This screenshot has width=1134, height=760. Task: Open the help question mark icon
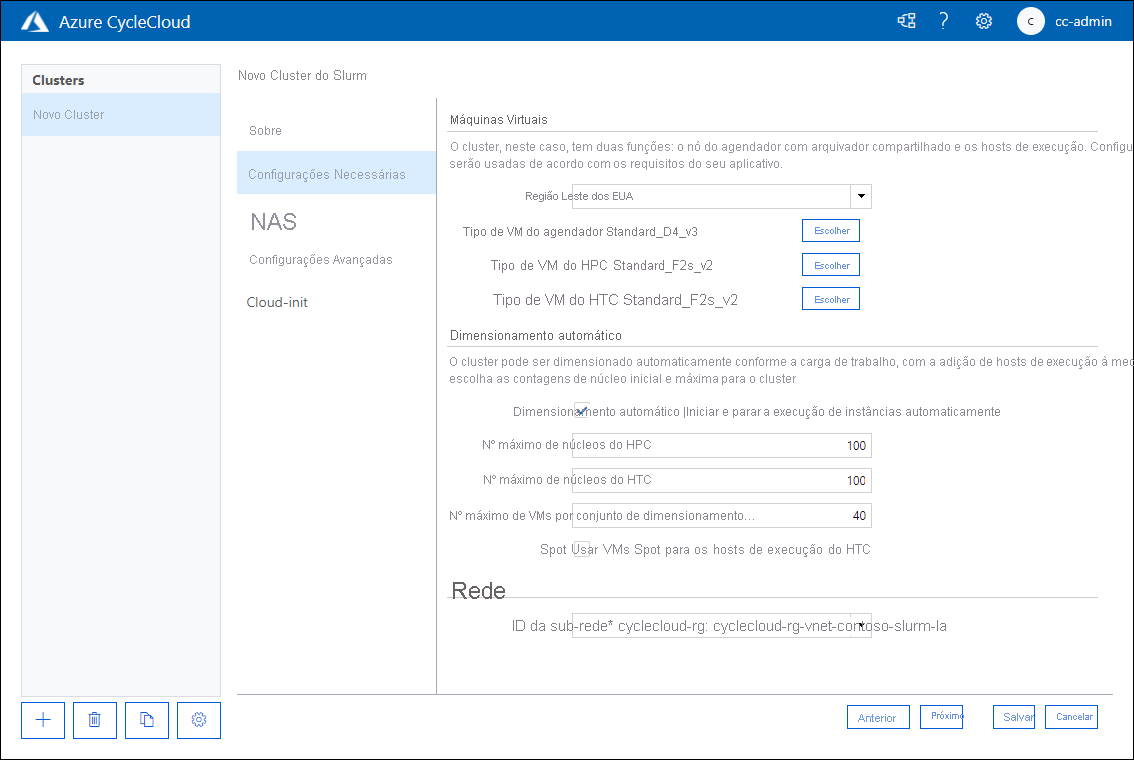943,20
